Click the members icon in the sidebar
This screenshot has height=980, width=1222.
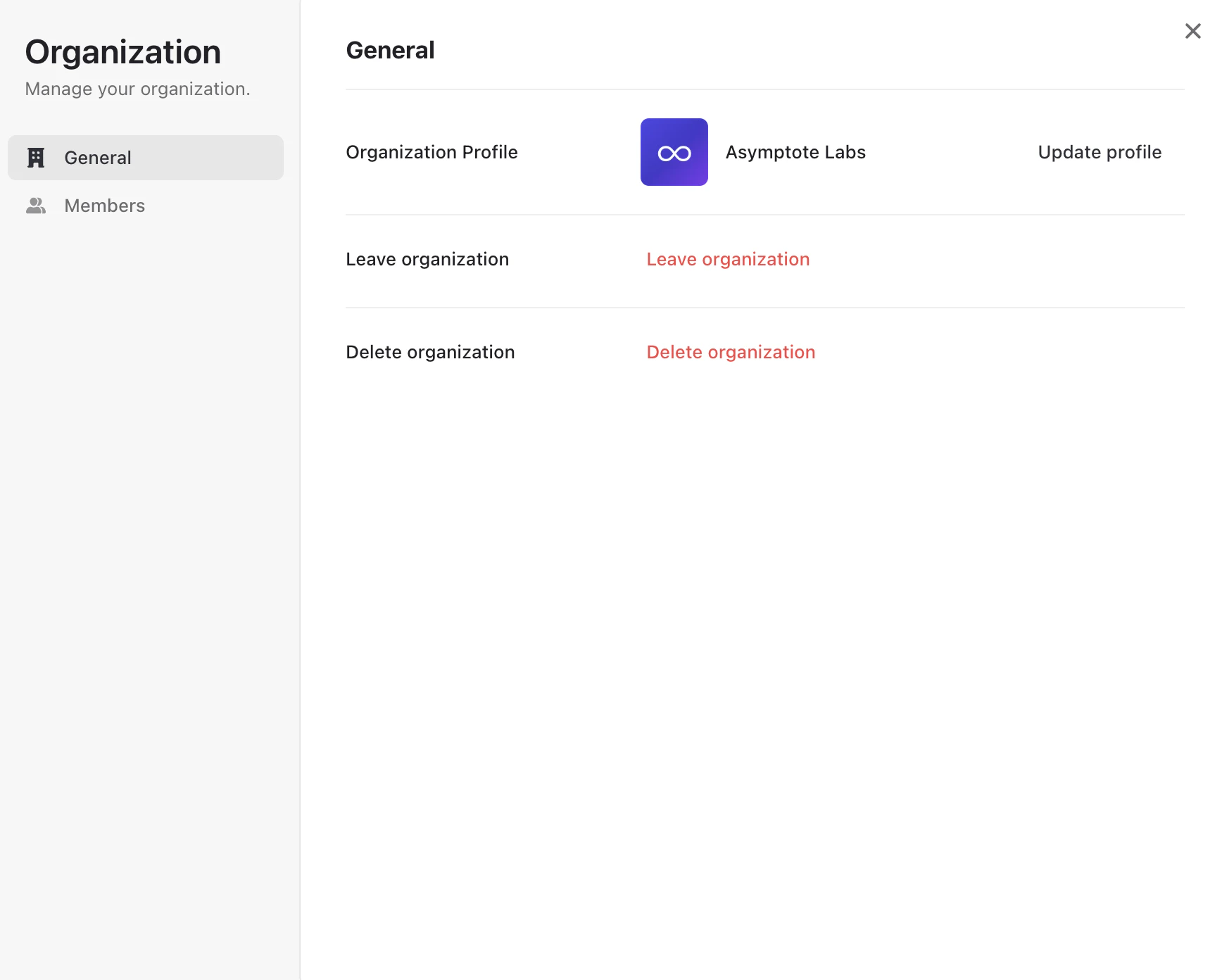pyautogui.click(x=35, y=205)
